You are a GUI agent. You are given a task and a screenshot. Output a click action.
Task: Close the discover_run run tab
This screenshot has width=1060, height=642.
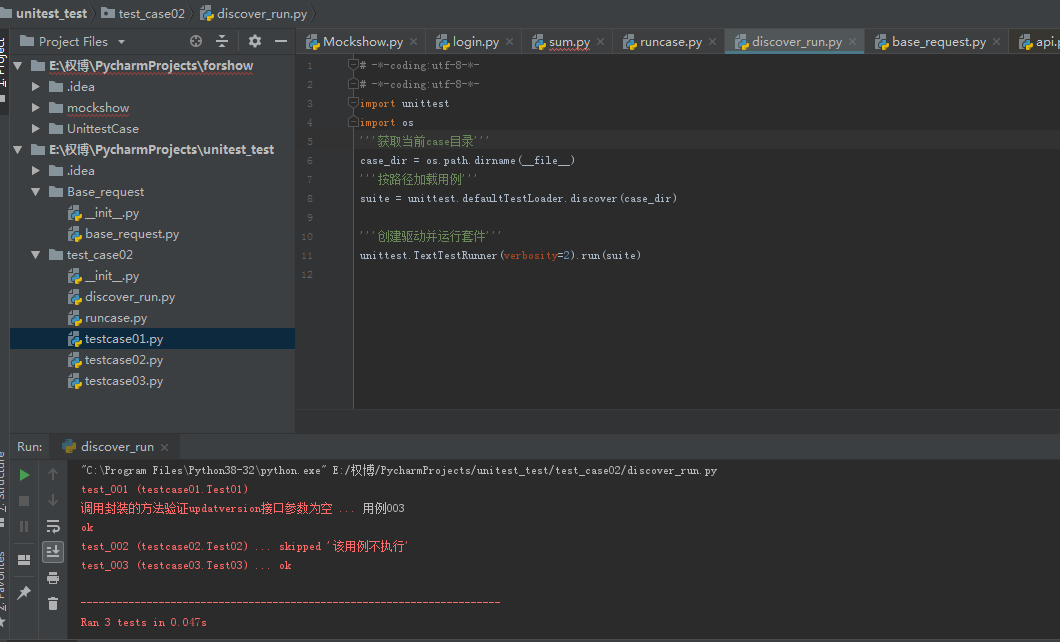(165, 447)
